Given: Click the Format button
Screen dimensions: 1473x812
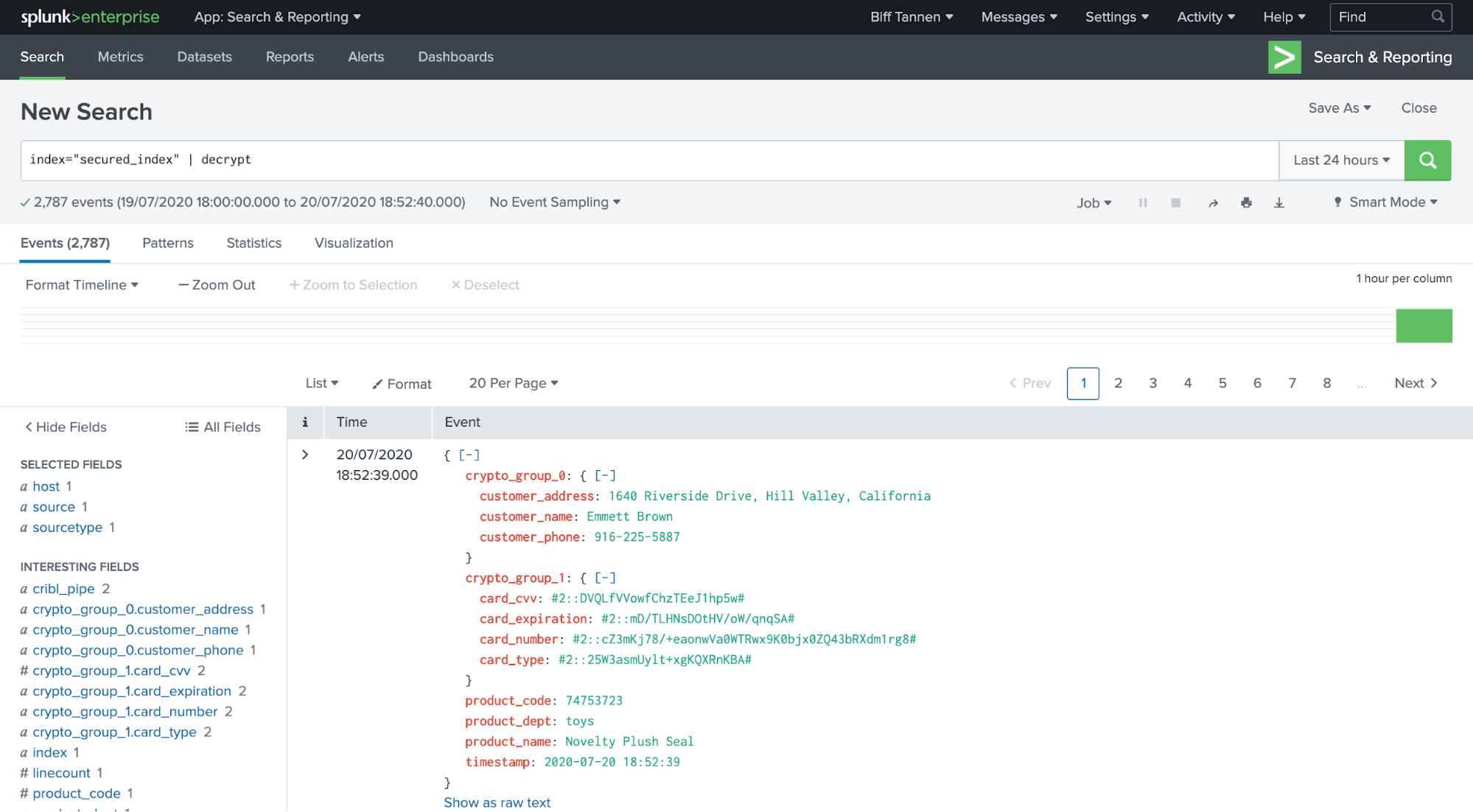Looking at the screenshot, I should pyautogui.click(x=402, y=384).
